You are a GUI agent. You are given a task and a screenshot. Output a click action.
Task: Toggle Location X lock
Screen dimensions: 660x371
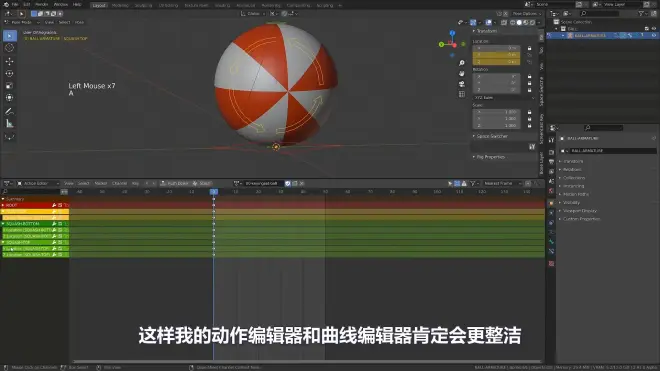pos(530,48)
